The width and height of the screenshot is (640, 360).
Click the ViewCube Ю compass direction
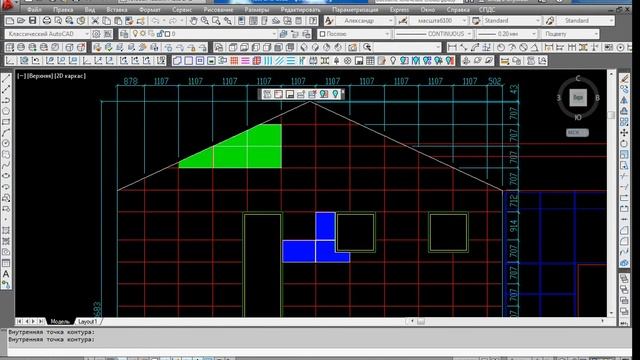coord(578,118)
